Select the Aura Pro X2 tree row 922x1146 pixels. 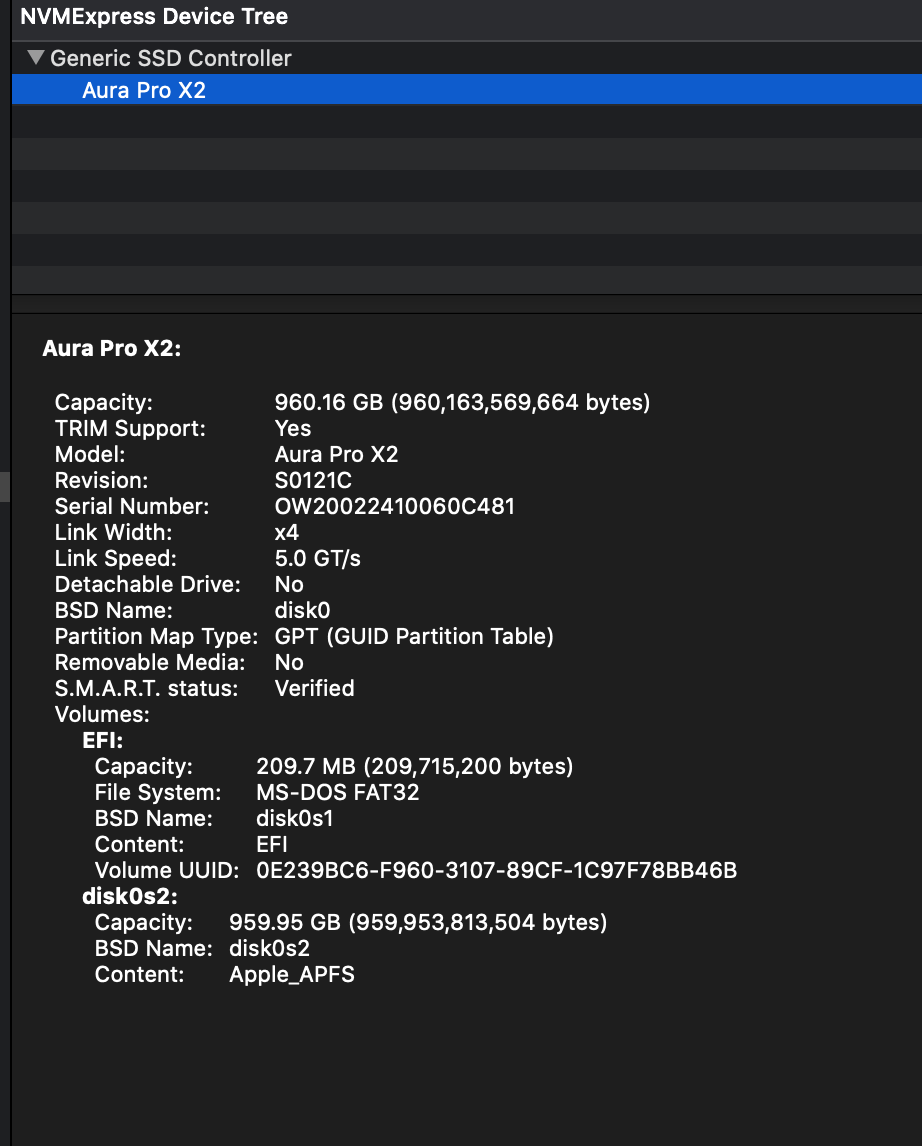tap(467, 90)
